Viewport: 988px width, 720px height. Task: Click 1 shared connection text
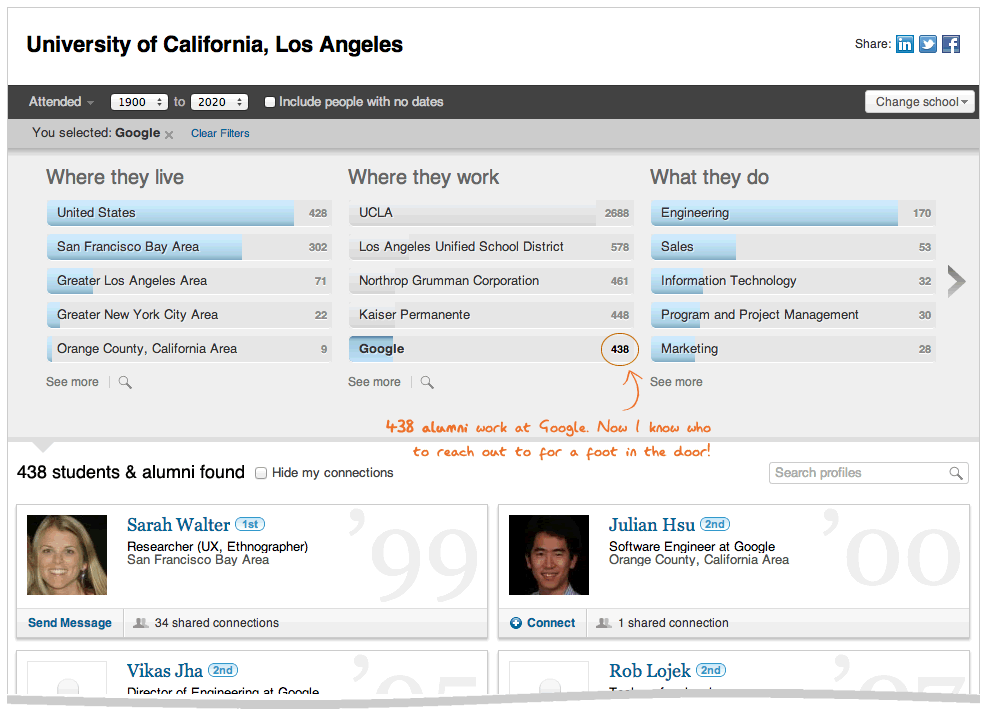pyautogui.click(x=673, y=623)
